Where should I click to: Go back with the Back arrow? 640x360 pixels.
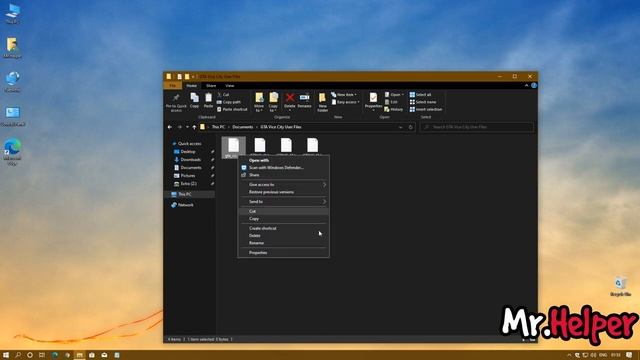point(170,127)
